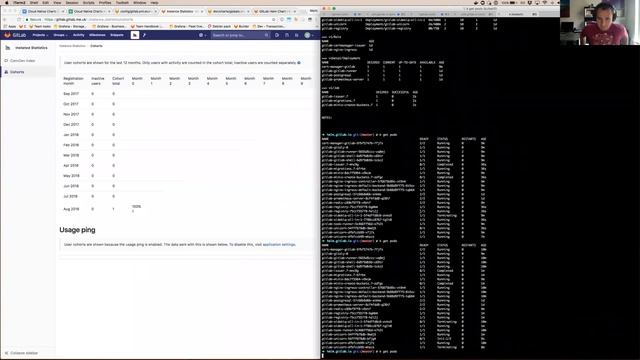Close the GitLab Helm Chart browser tab
640x360 pixels.
[295, 11]
